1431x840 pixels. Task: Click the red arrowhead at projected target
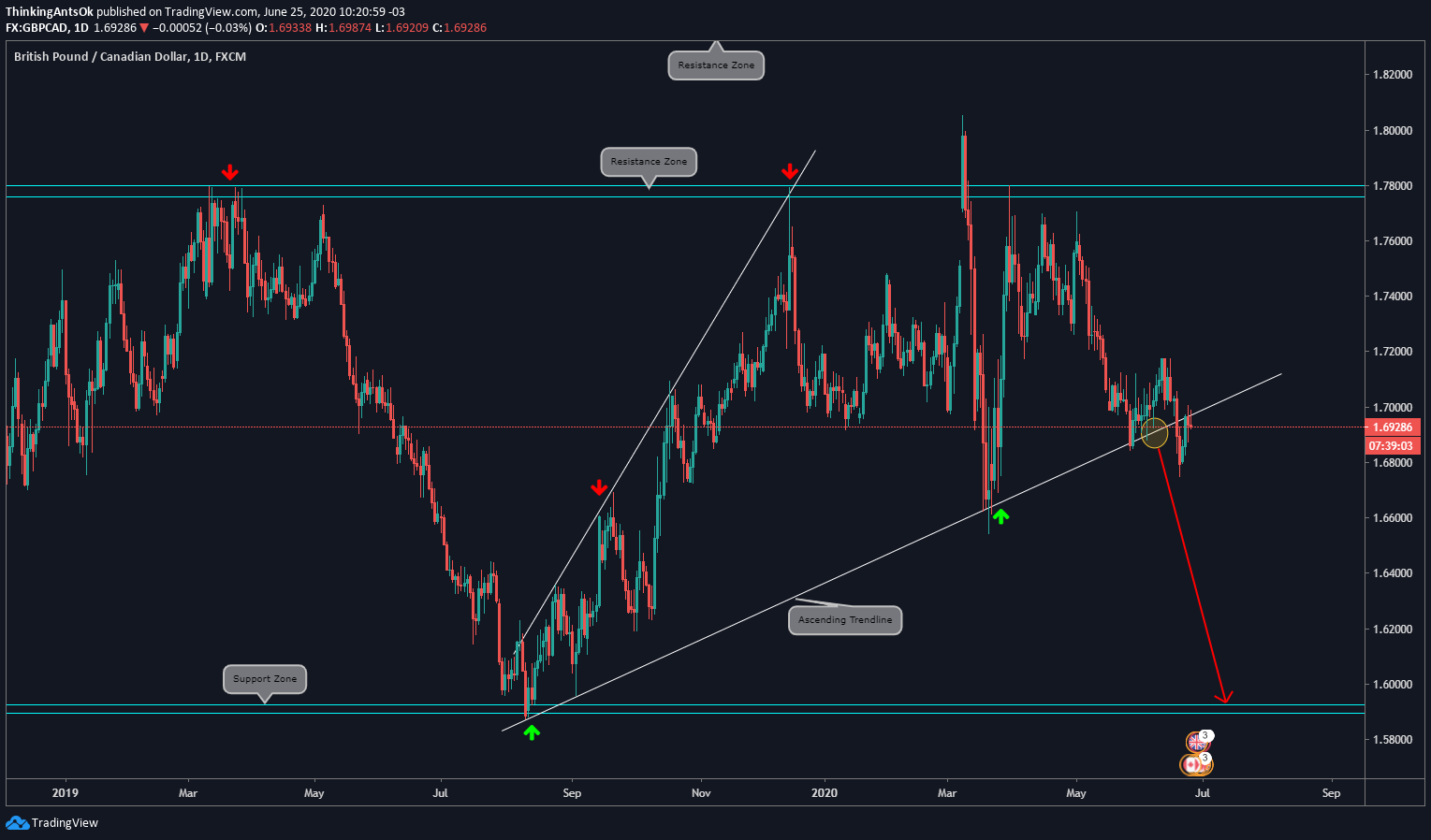(x=1224, y=698)
